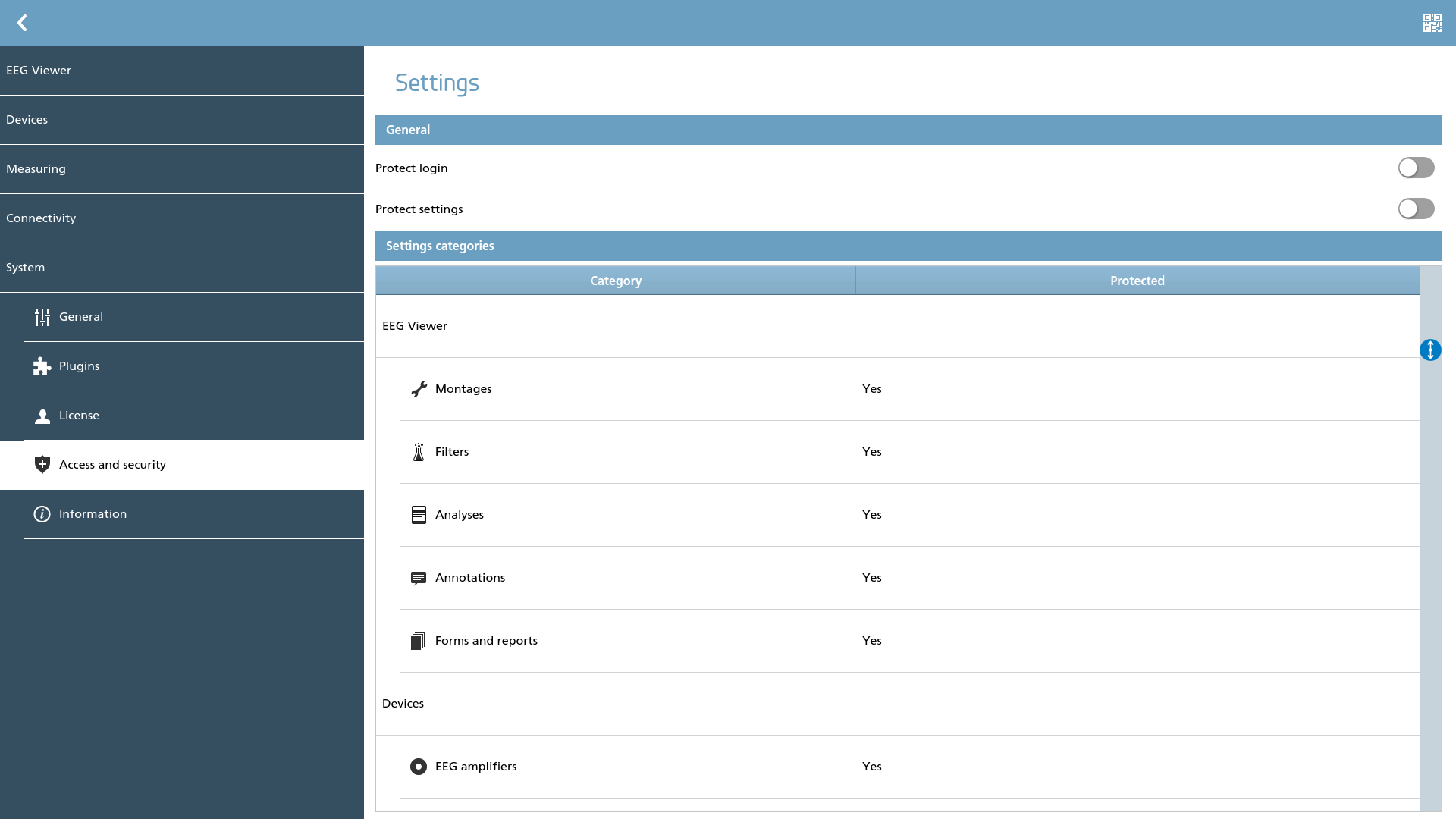This screenshot has width=1456, height=819.
Task: Click the General sliders icon in sidebar
Action: click(x=42, y=317)
